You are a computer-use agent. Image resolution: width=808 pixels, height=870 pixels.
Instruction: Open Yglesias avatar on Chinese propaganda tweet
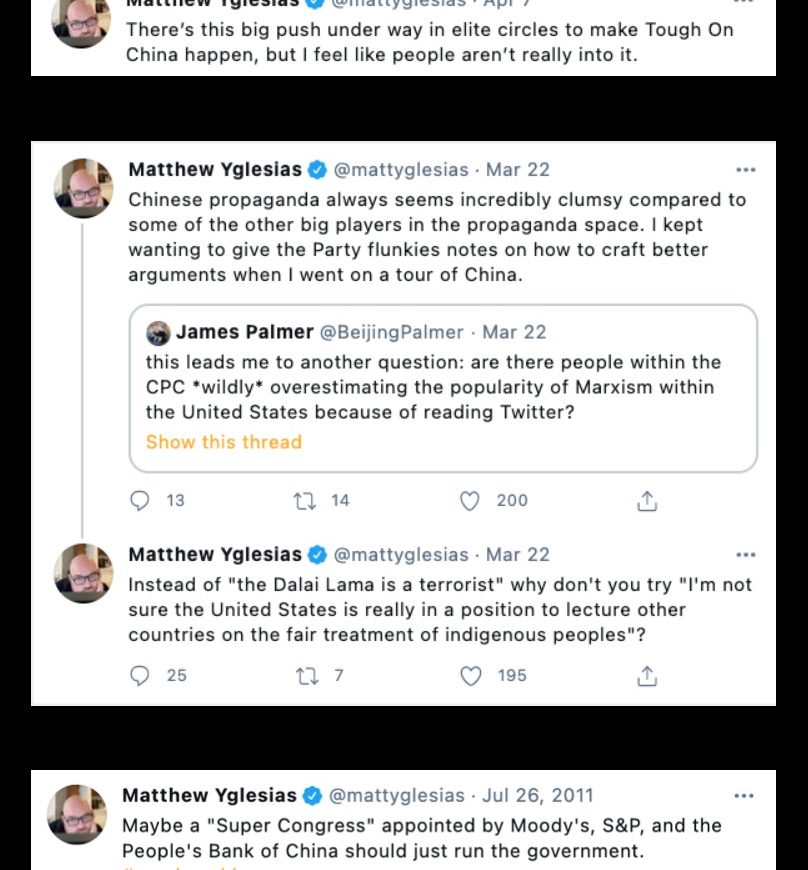(x=83, y=188)
